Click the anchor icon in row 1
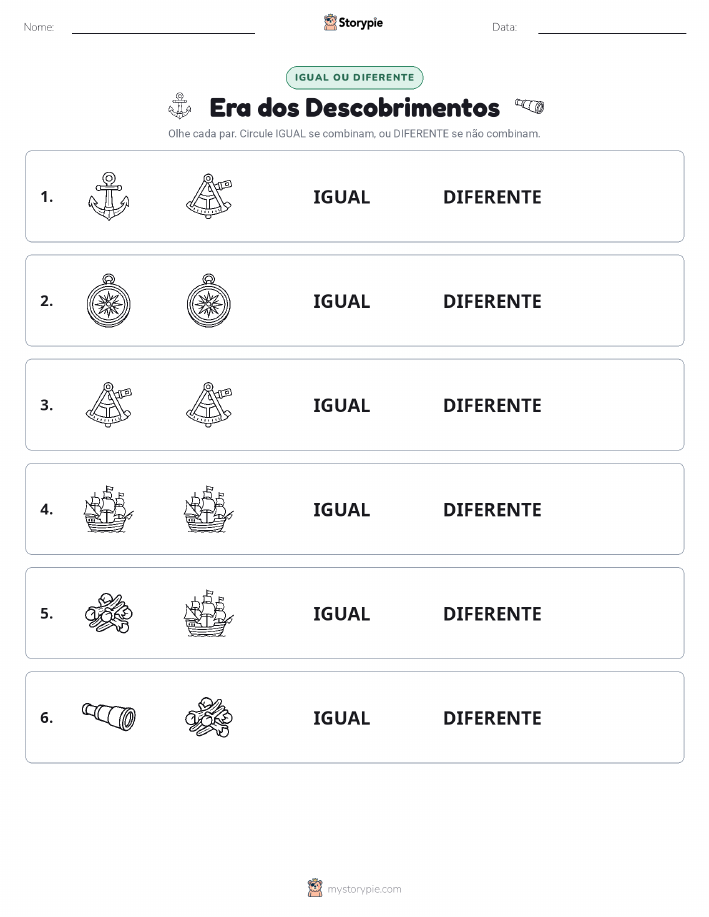 [x=109, y=196]
